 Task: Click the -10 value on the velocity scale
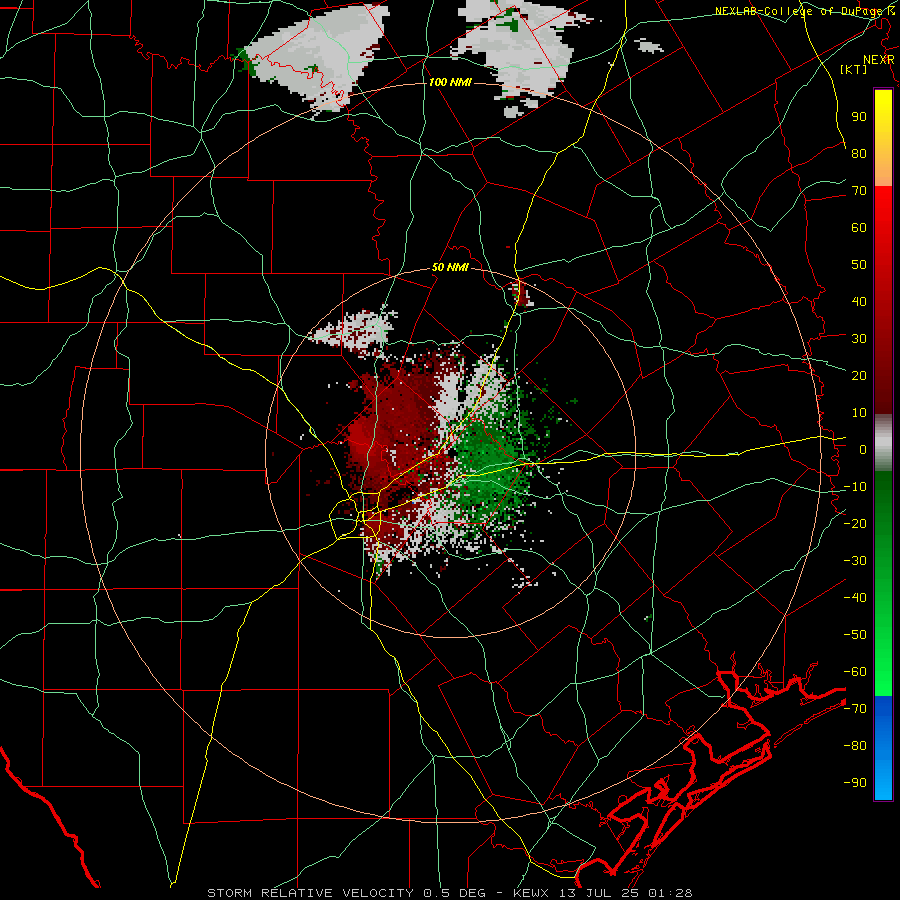click(855, 487)
